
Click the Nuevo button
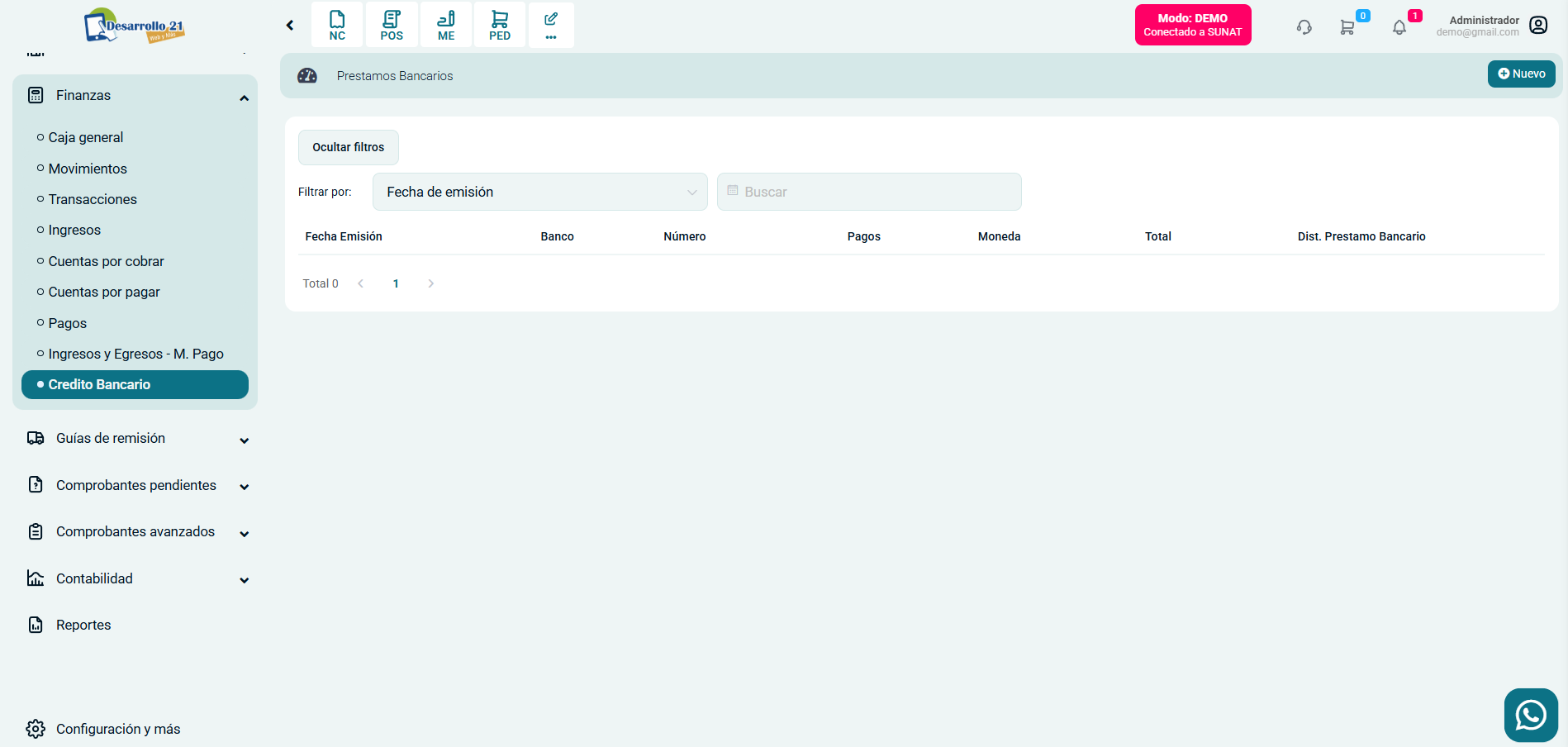(1521, 74)
